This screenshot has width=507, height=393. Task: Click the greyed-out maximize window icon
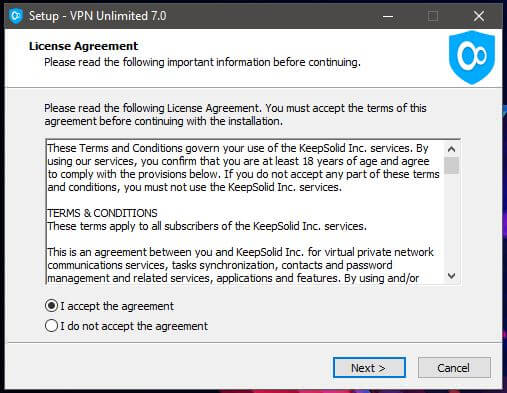(433, 16)
